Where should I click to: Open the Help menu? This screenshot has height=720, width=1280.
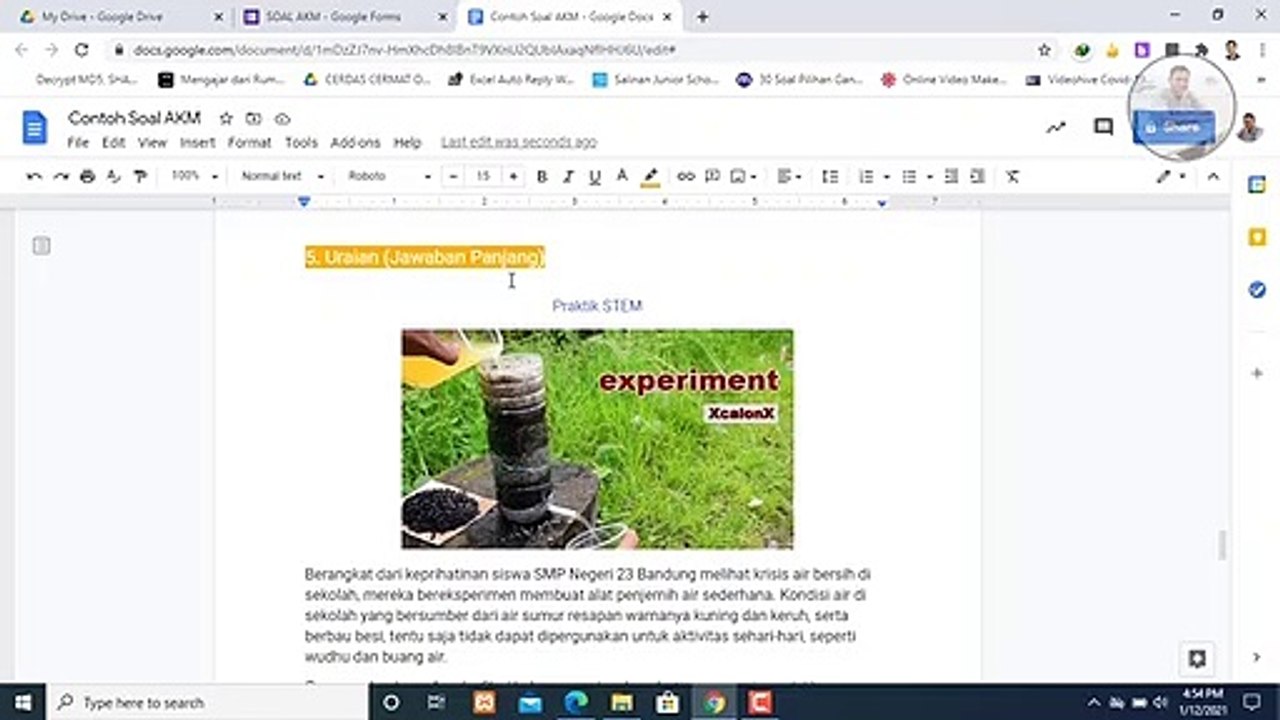pyautogui.click(x=407, y=143)
